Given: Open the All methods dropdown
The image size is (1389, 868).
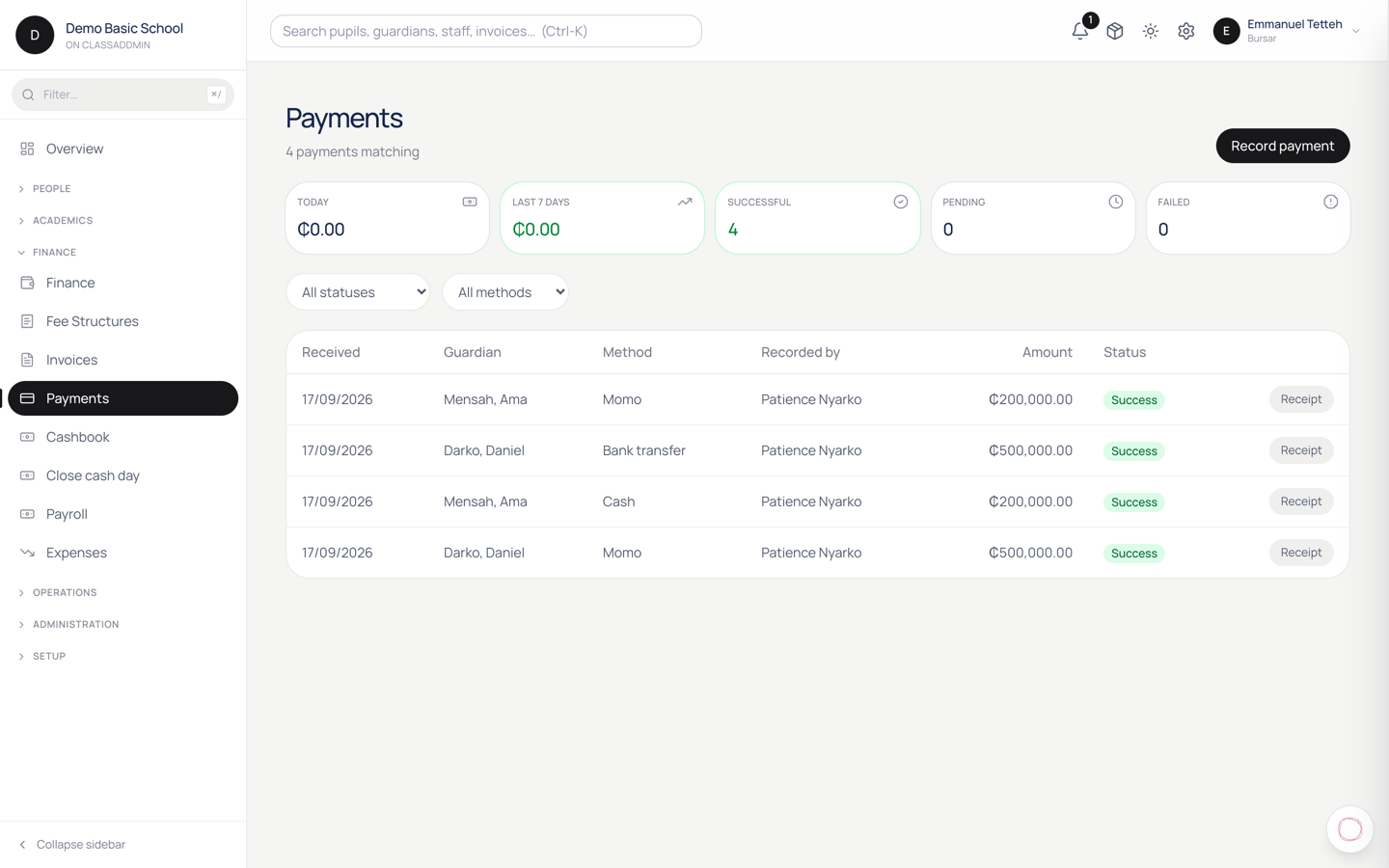Looking at the screenshot, I should (505, 292).
